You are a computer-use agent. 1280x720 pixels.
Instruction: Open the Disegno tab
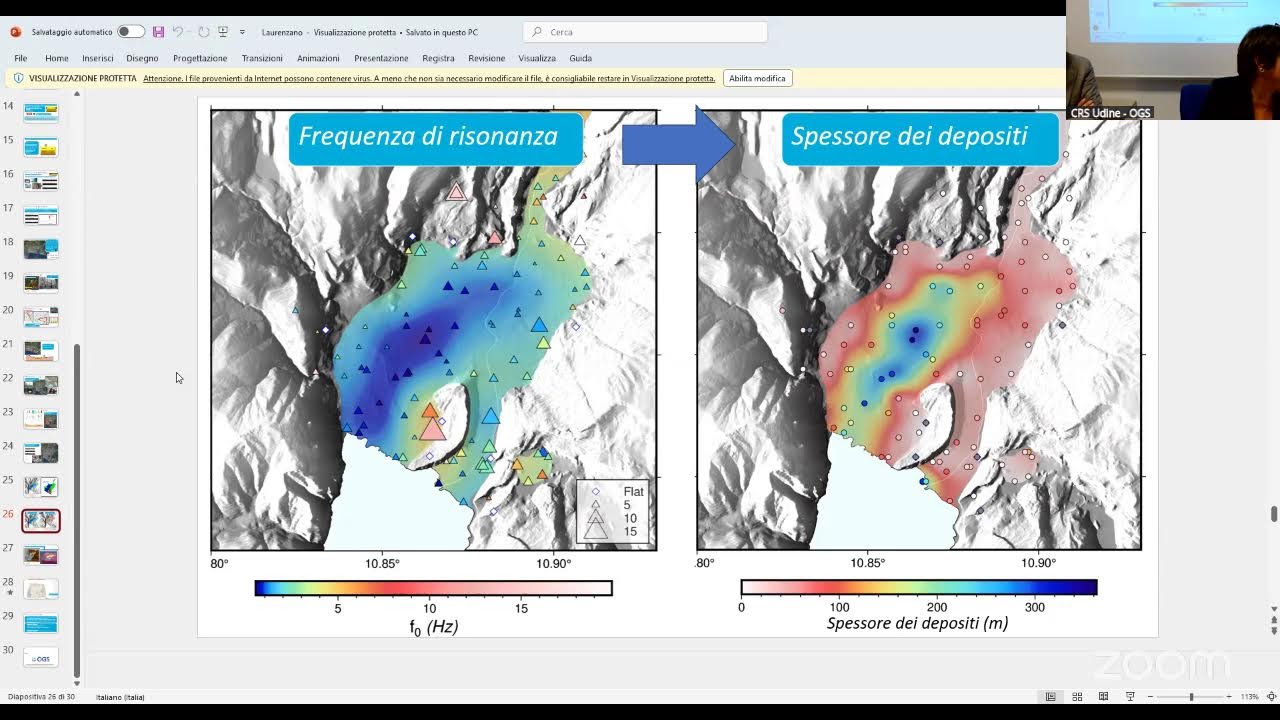142,58
